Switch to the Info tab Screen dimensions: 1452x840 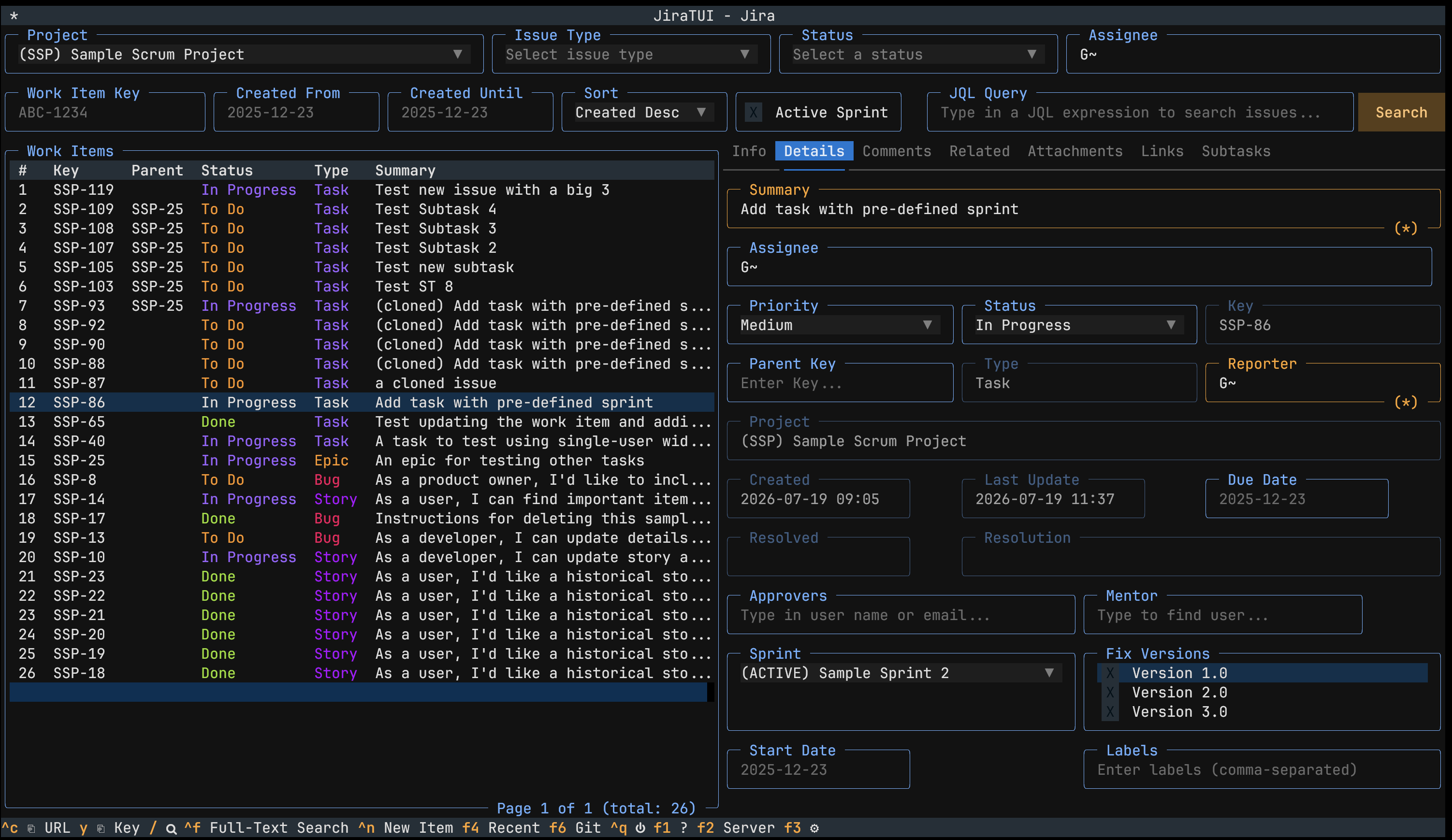point(748,151)
